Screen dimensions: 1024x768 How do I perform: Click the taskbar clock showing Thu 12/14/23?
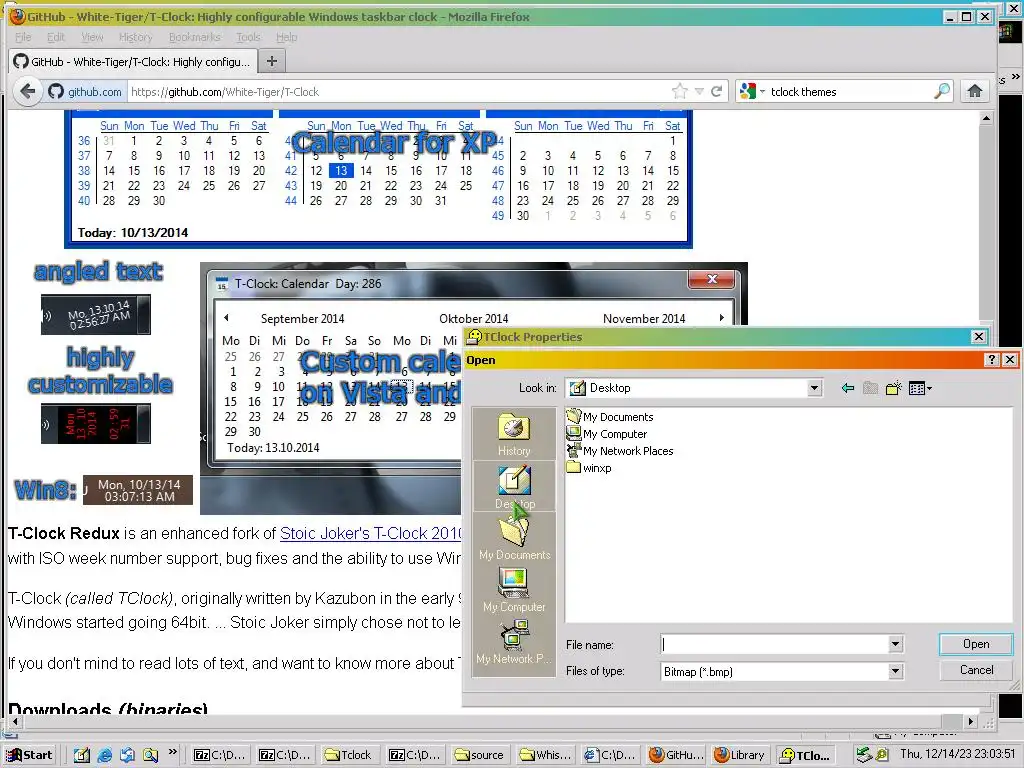coord(959,754)
